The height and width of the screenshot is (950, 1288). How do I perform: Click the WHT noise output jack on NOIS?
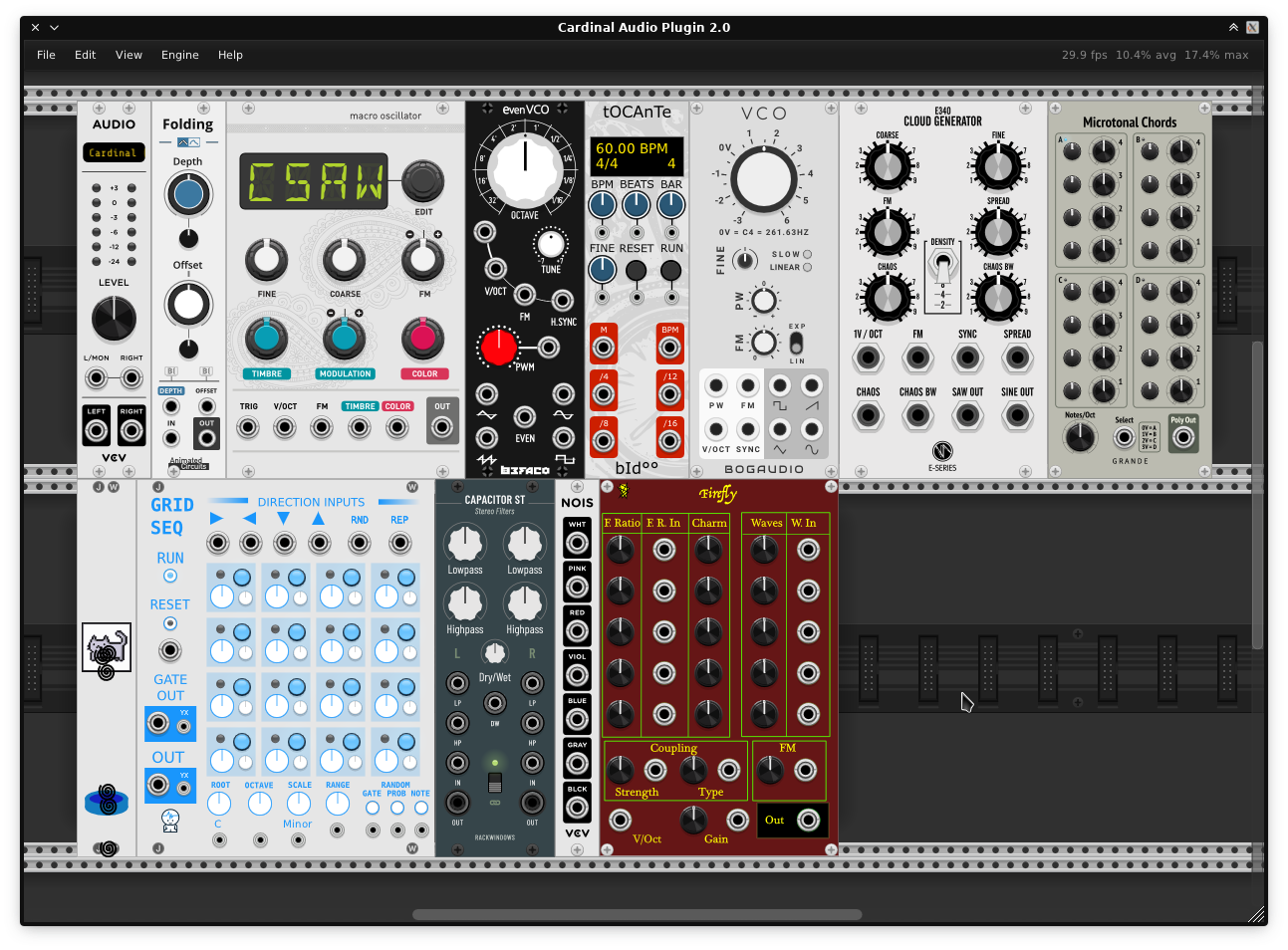coord(577,543)
